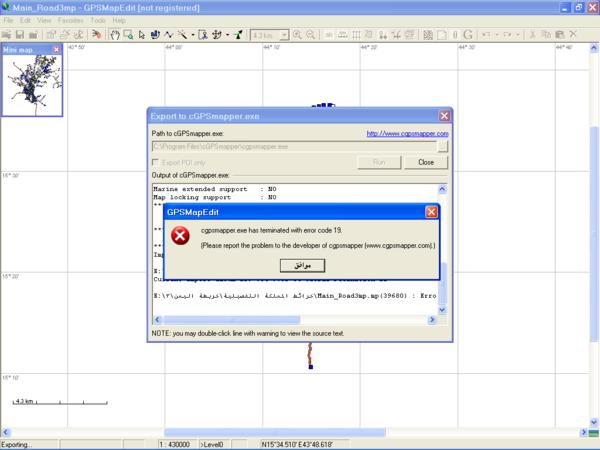Select the arrow Select Objects tool
600x450 pixels.
tap(142, 35)
